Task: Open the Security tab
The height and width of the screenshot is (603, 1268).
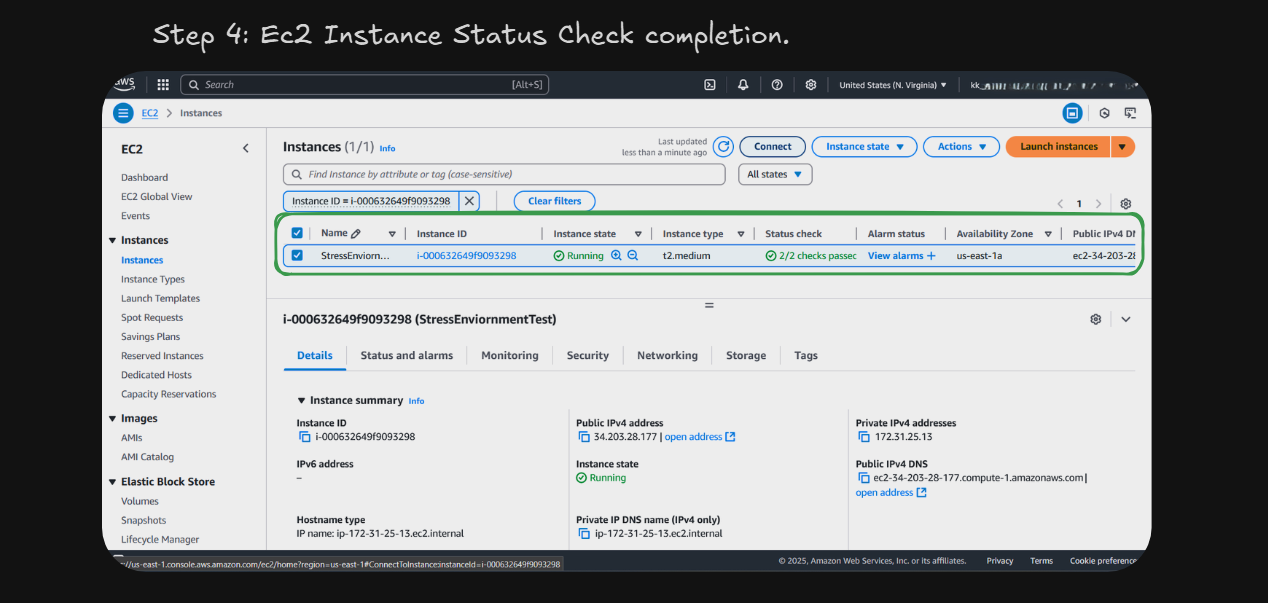Action: pyautogui.click(x=587, y=355)
